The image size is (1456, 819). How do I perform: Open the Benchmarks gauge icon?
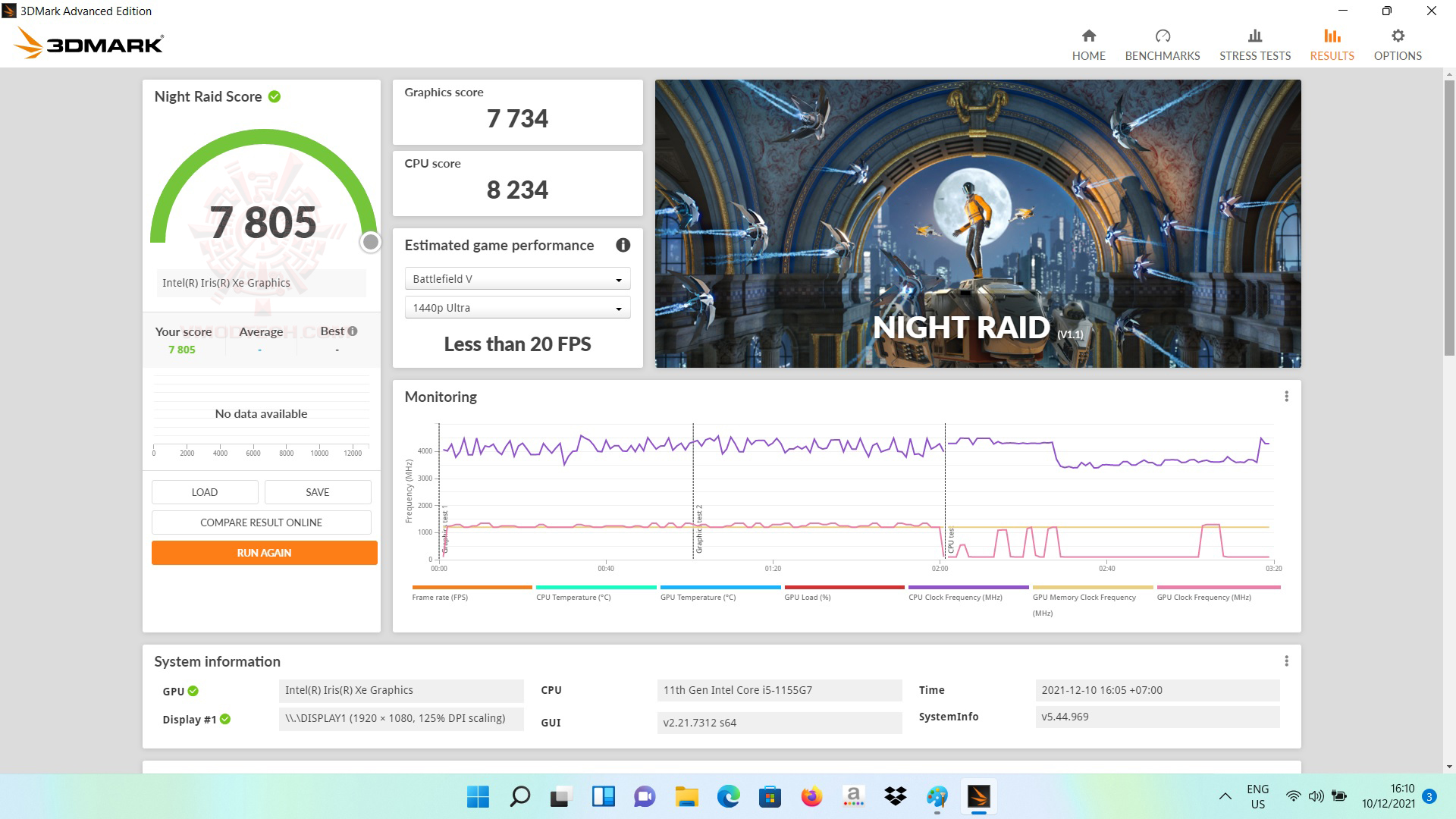pos(1162,36)
